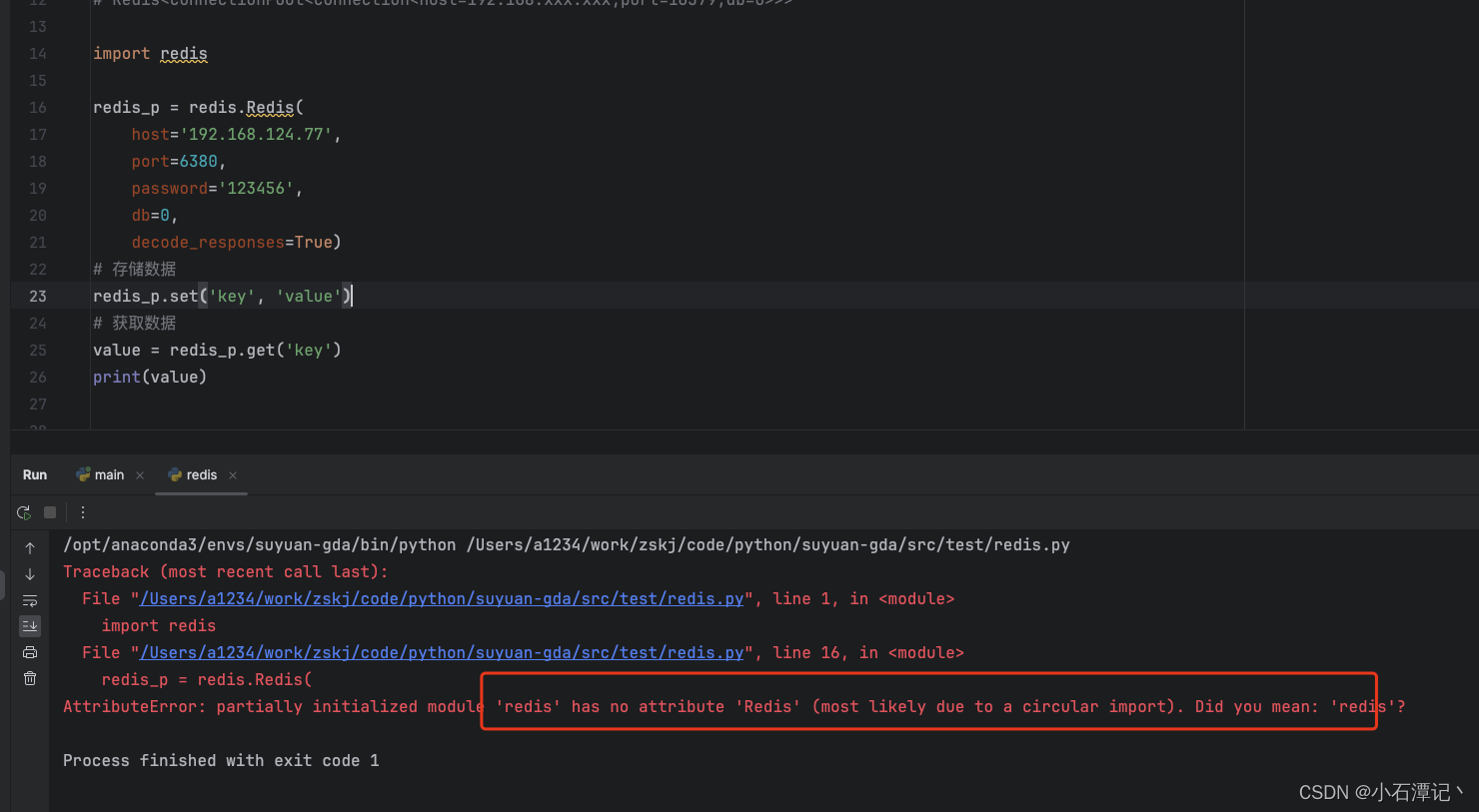Click the db=0 argument line
This screenshot has height=812, width=1479.
click(x=154, y=216)
